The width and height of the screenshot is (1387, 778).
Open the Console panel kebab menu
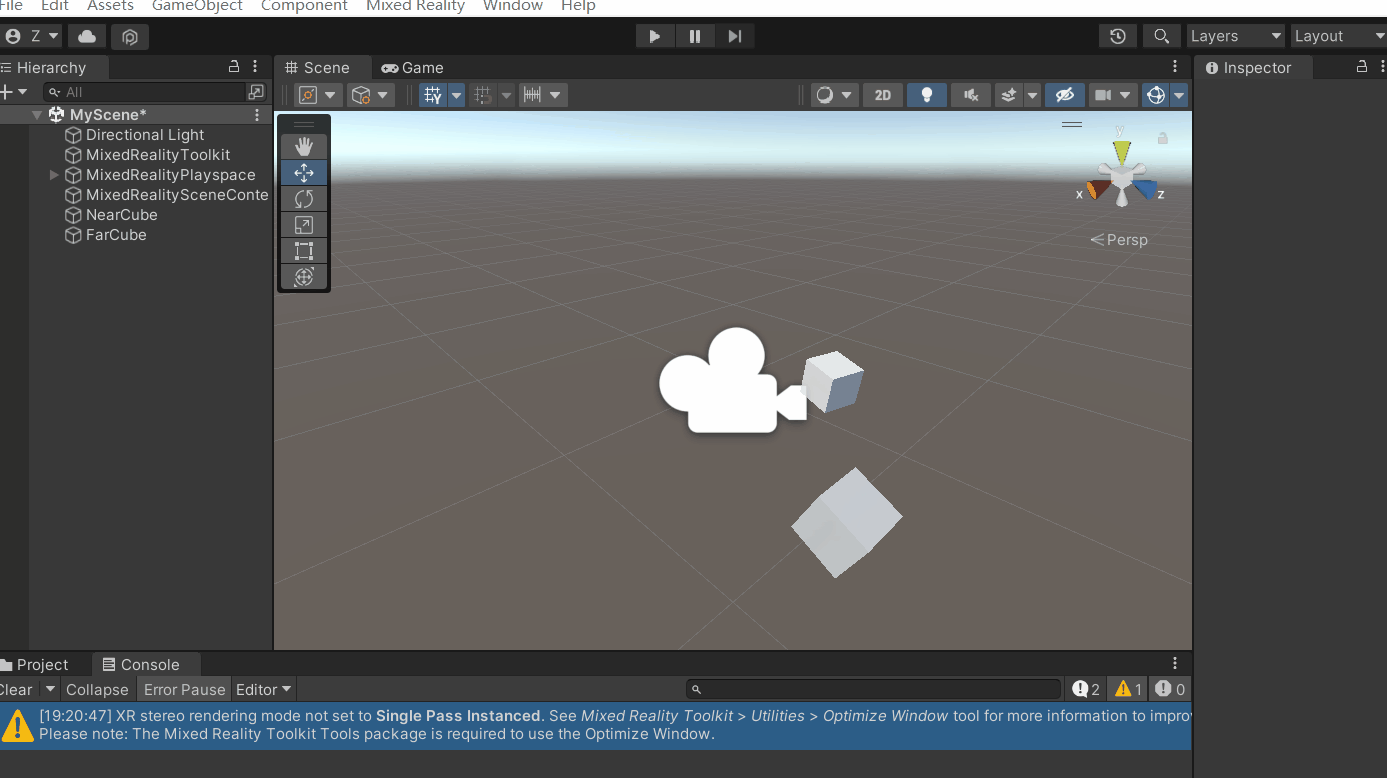point(1175,664)
